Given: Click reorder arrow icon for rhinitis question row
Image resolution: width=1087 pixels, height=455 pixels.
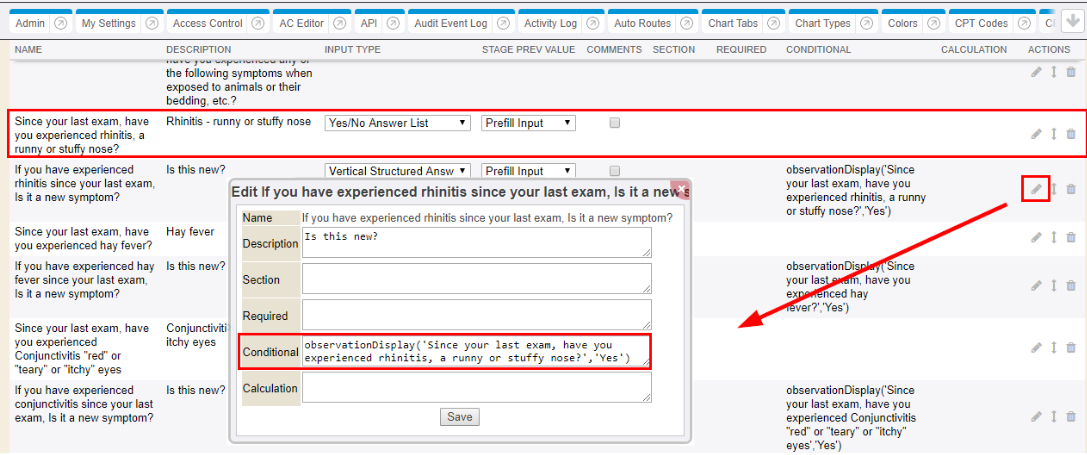Looking at the screenshot, I should (1053, 134).
